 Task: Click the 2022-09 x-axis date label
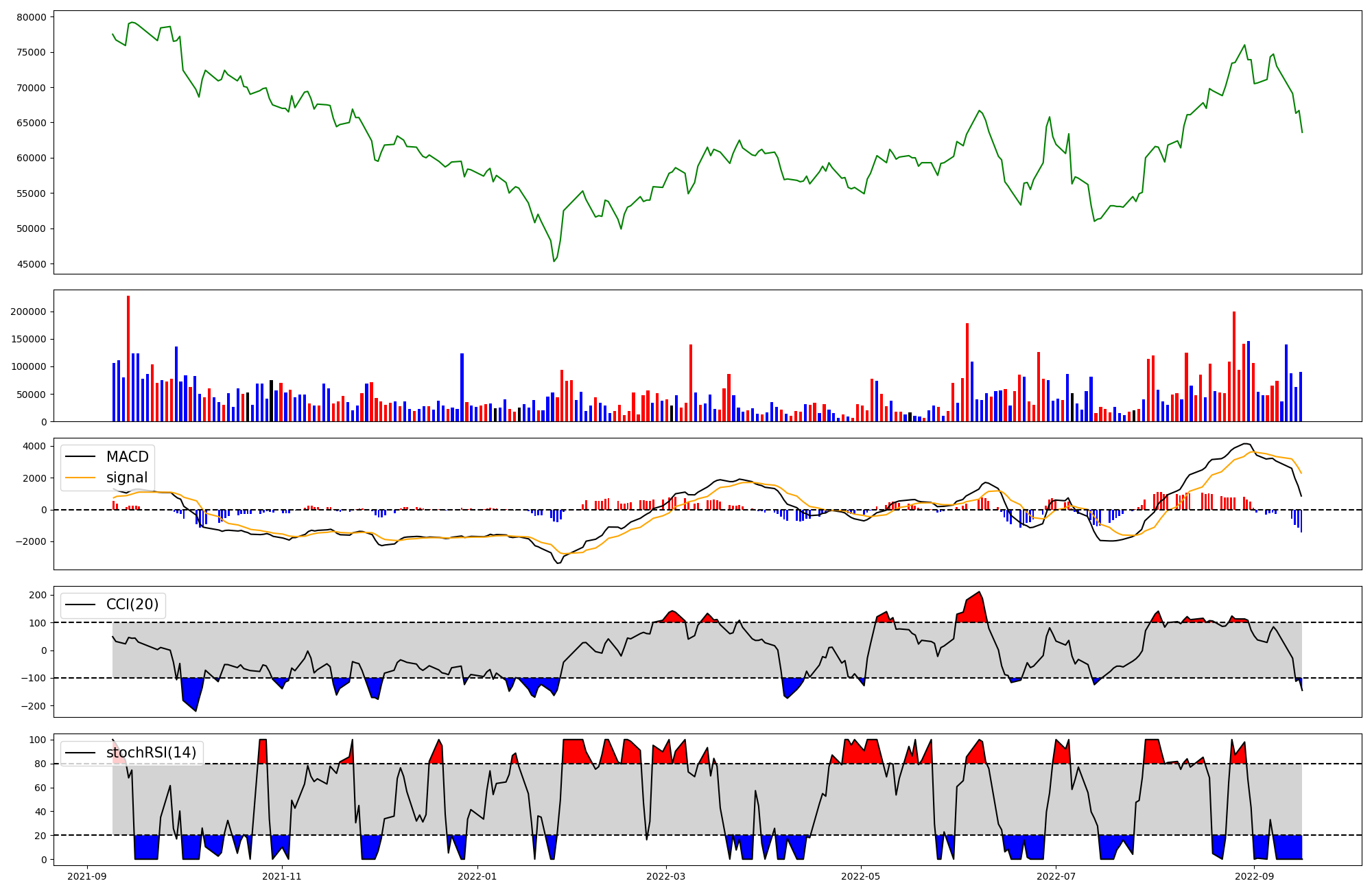click(1253, 876)
